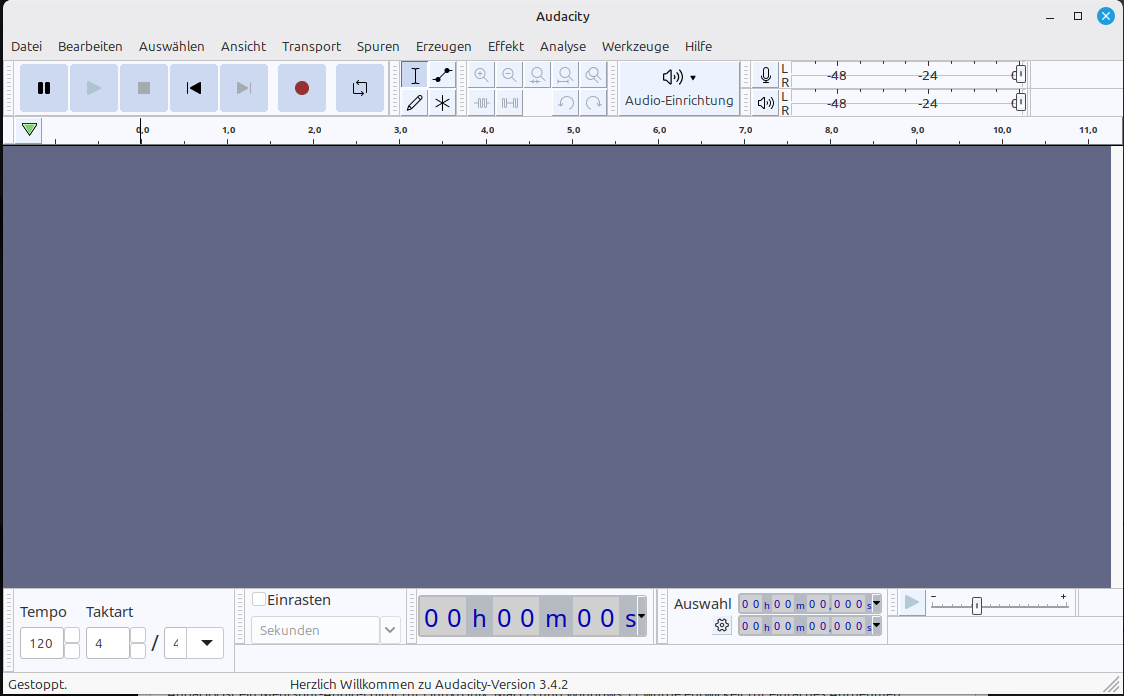Increase Taktart numerator with up stepper
This screenshot has height=696, width=1124.
(138, 636)
